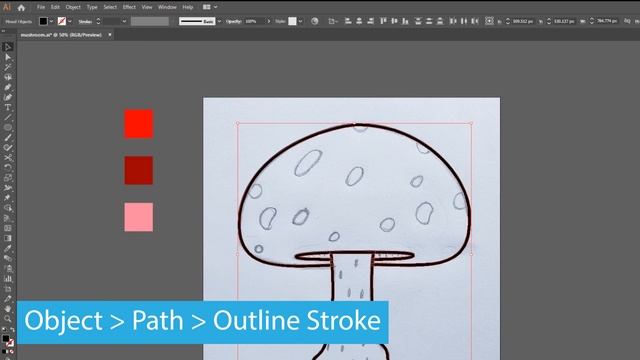The width and height of the screenshot is (640, 360).
Task: Close the mushroom.ai document tab
Action: 110,35
